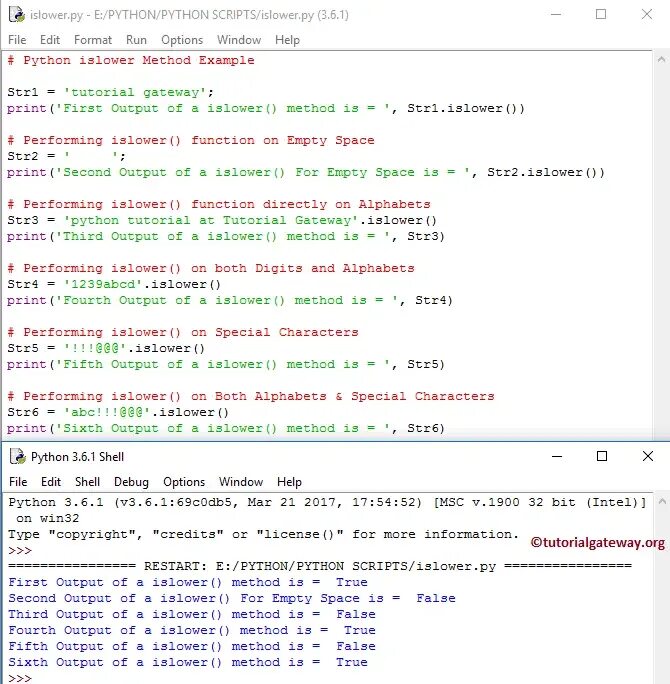This screenshot has height=684, width=670.
Task: Click the IDLE icon in islower.py title bar
Action: click(x=17, y=14)
